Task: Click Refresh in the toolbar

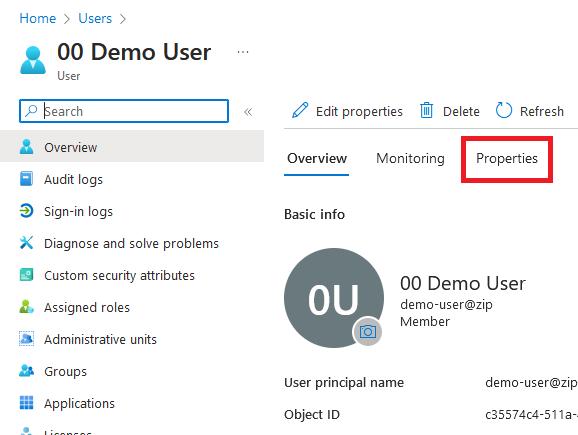Action: pos(530,111)
